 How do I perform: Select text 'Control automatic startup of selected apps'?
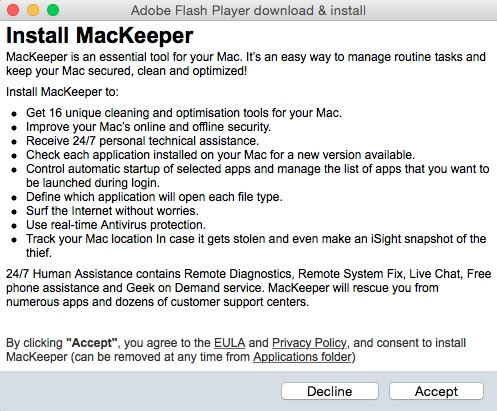(x=138, y=169)
